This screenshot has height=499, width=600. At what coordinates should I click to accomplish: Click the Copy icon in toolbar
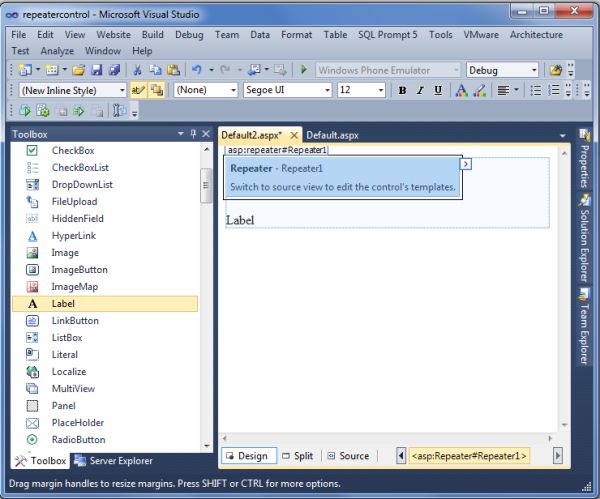[155, 70]
